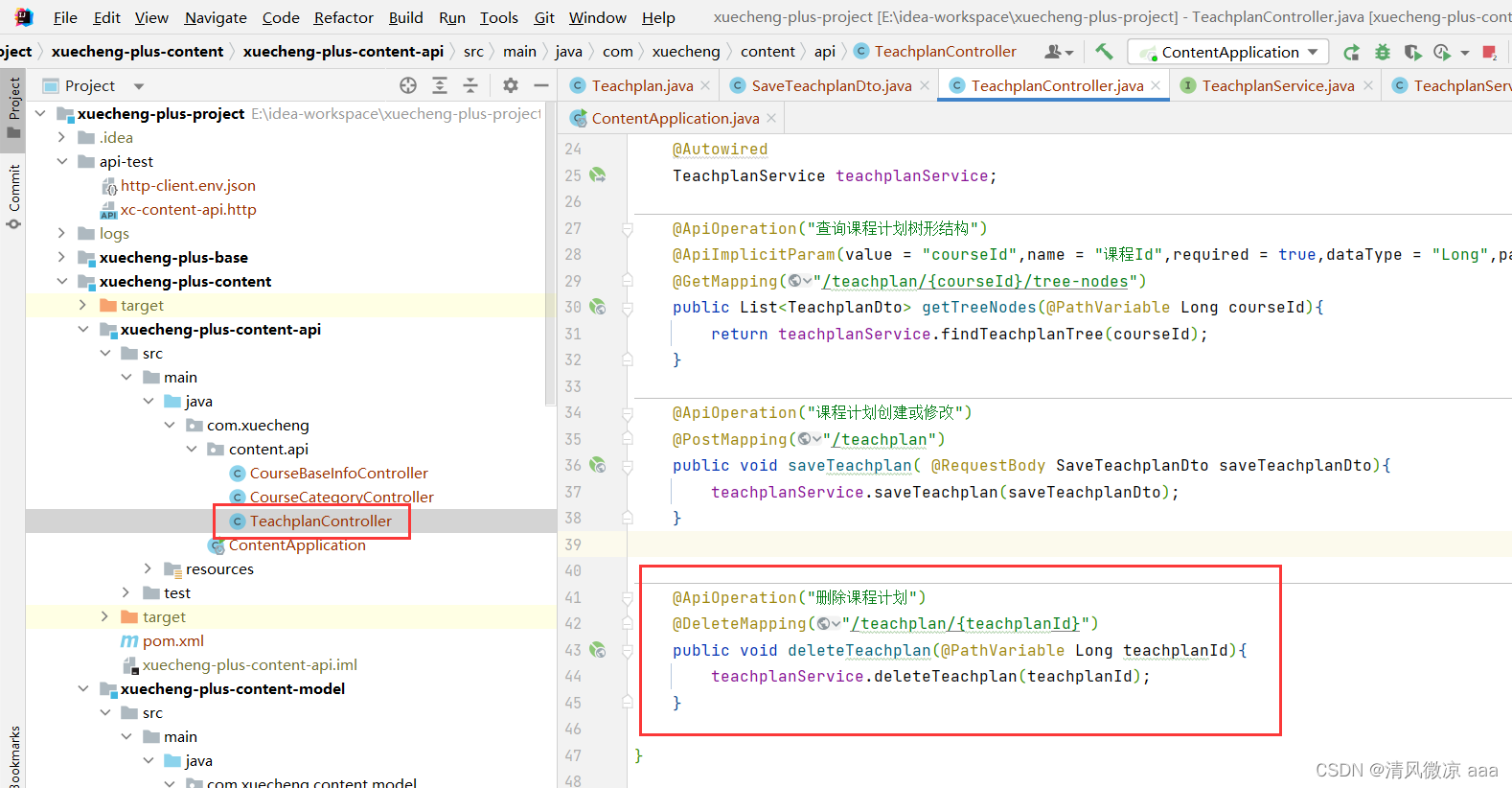Close the ContentApplication.java tab
This screenshot has width=1512, height=788.
[x=771, y=118]
